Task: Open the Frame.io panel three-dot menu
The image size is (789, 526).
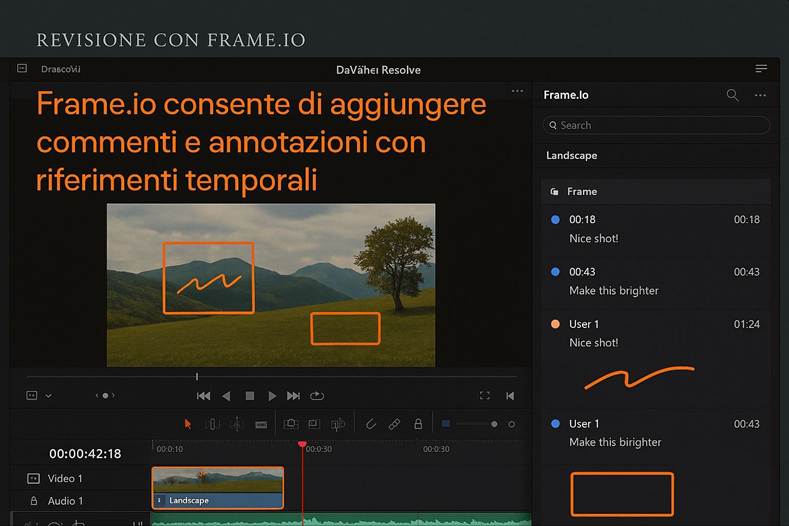Action: pyautogui.click(x=760, y=95)
